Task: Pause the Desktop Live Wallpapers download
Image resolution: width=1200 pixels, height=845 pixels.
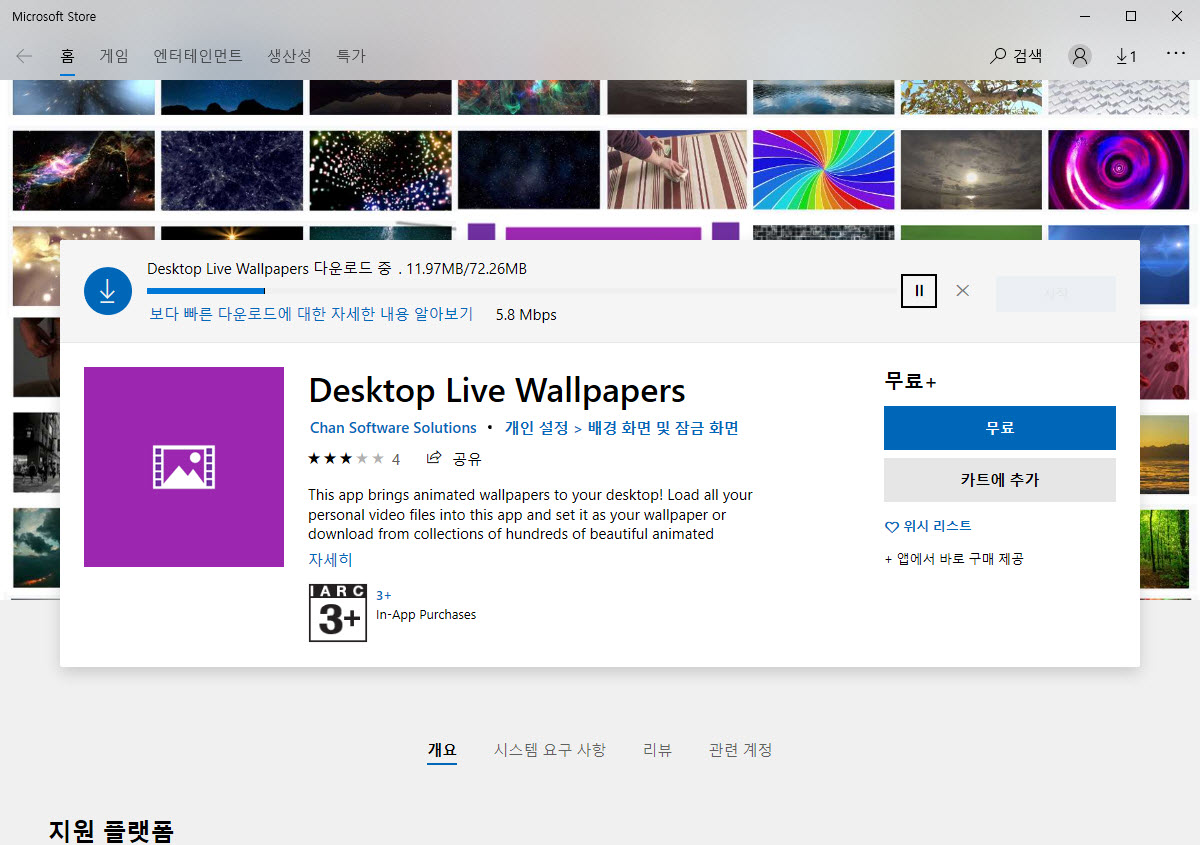Action: click(919, 291)
